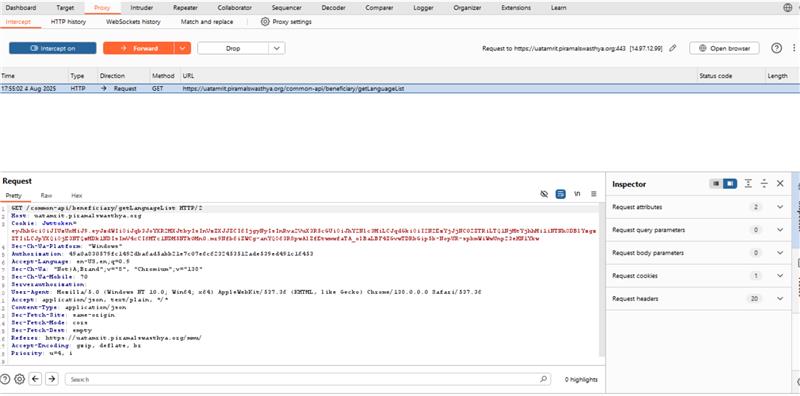Select the getLanguageList request row
Screen dimensions: 800x396
(x=400, y=88)
